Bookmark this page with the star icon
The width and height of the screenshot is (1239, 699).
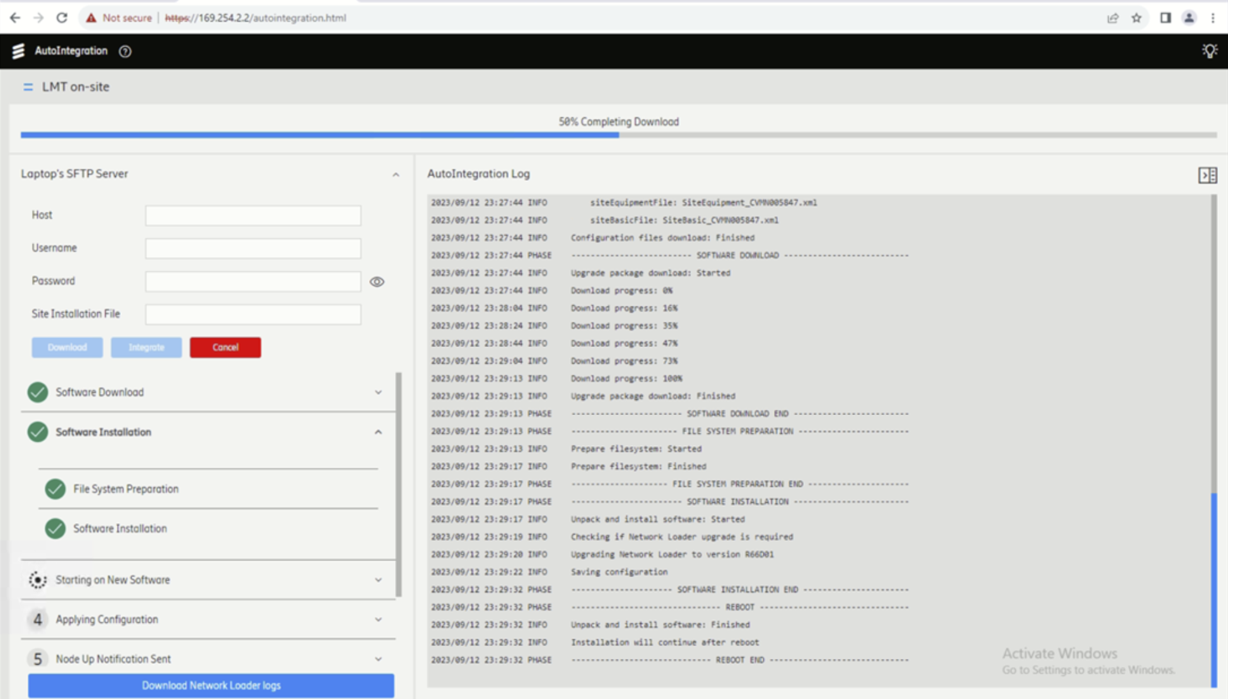click(1137, 18)
